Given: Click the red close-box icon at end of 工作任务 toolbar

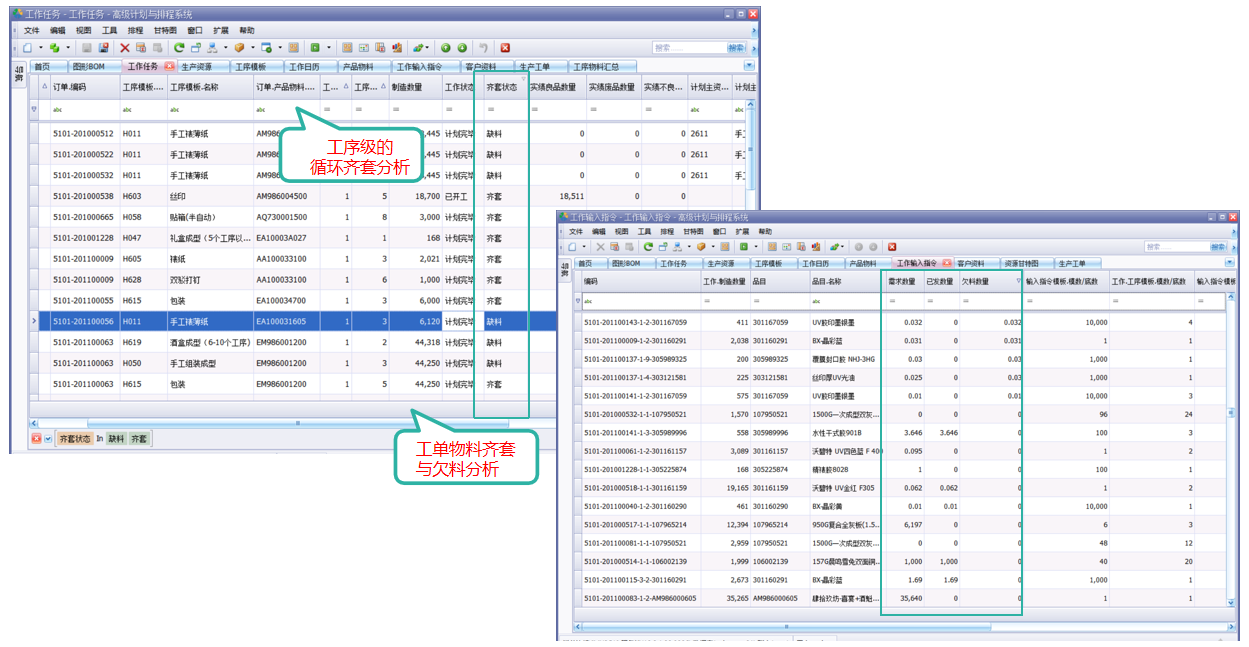Looking at the screenshot, I should [505, 48].
